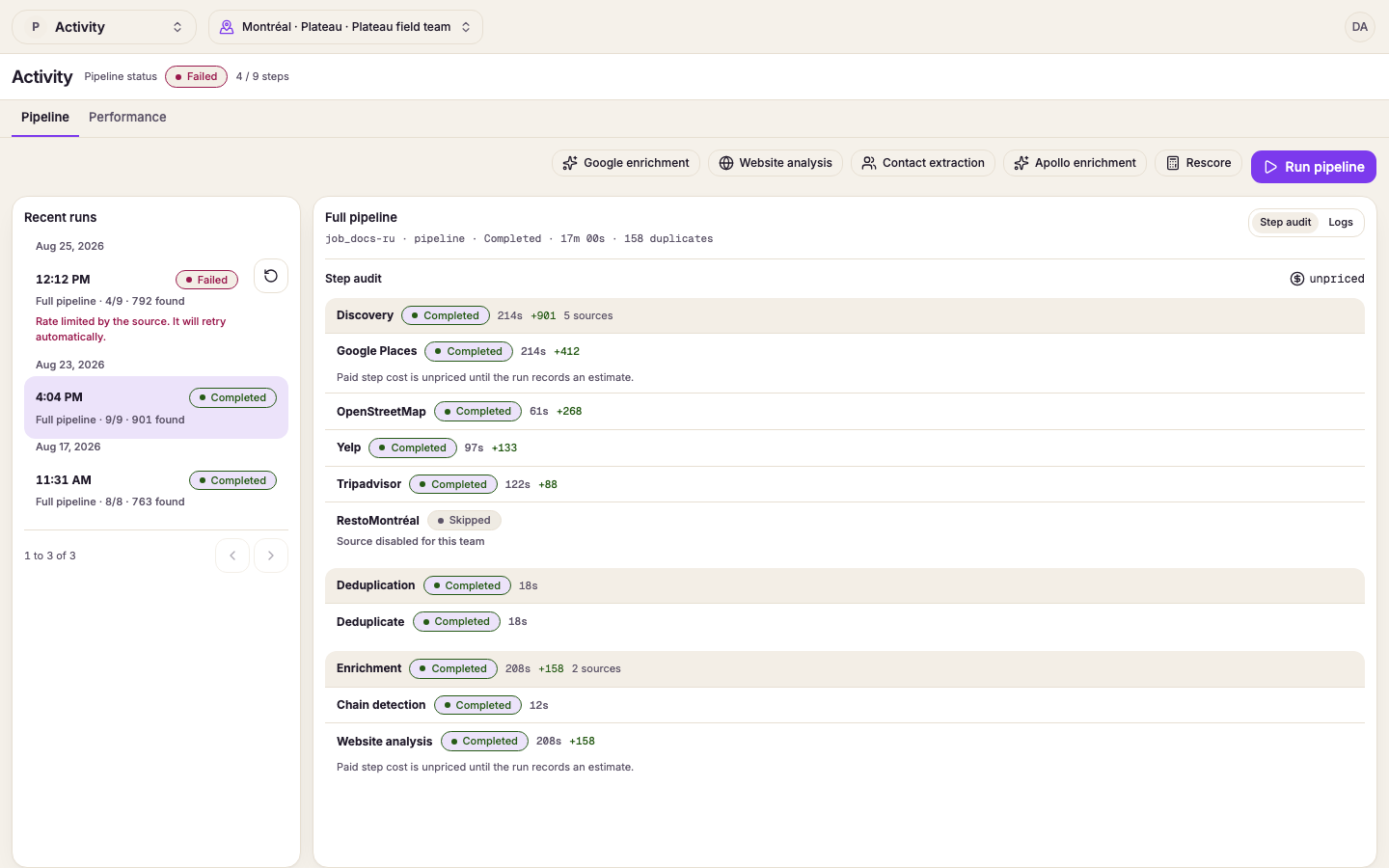This screenshot has width=1389, height=868.
Task: Select the 11:31 AM completed run
Action: (x=156, y=490)
